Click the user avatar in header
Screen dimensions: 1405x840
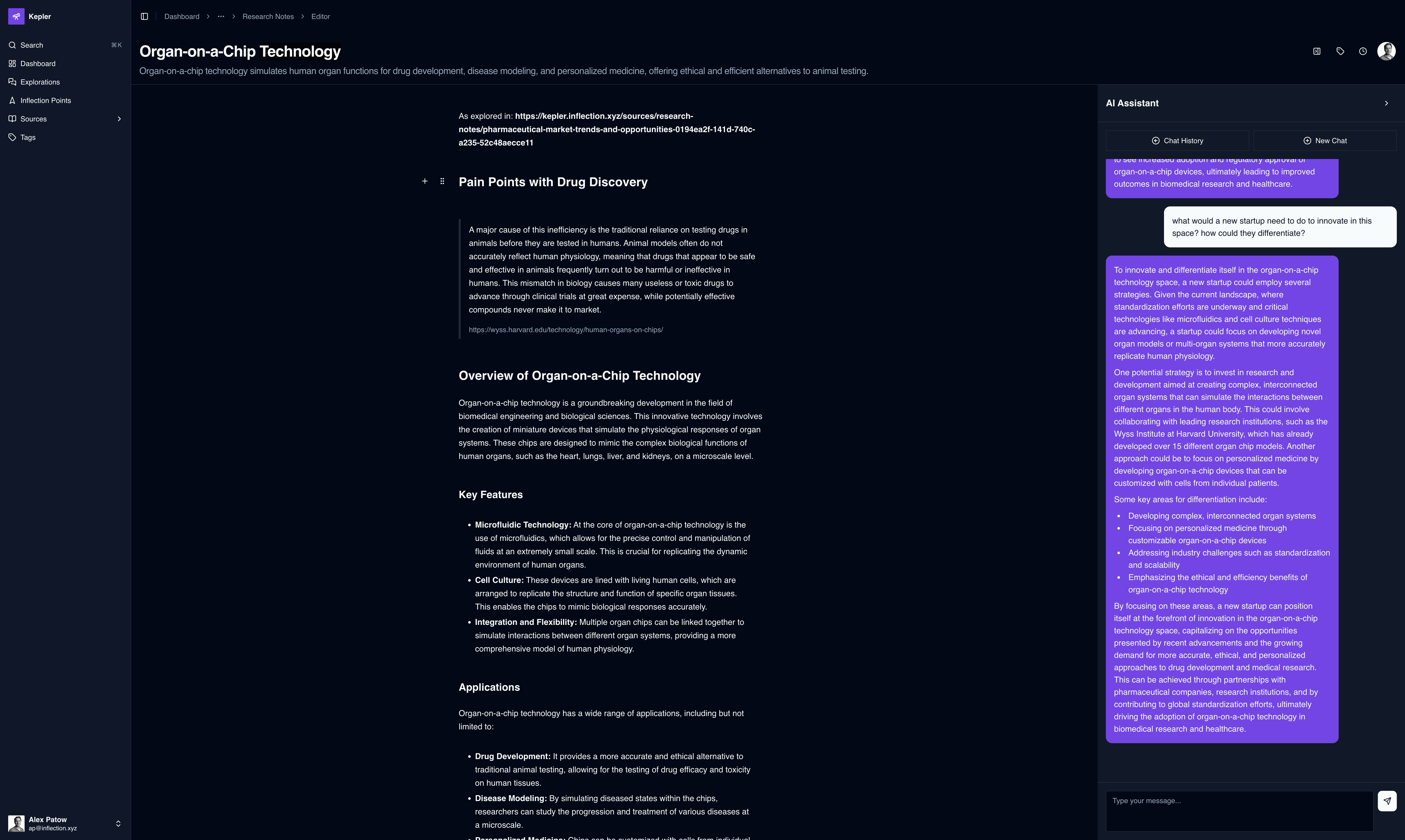1386,51
